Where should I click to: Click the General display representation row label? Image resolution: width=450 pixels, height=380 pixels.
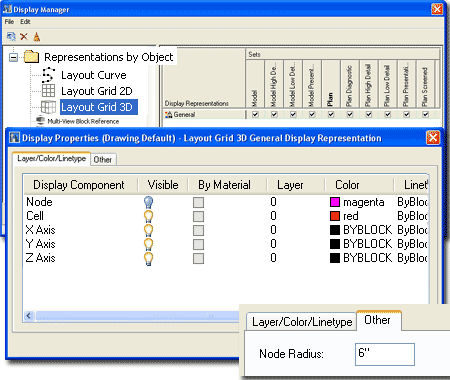pos(184,115)
